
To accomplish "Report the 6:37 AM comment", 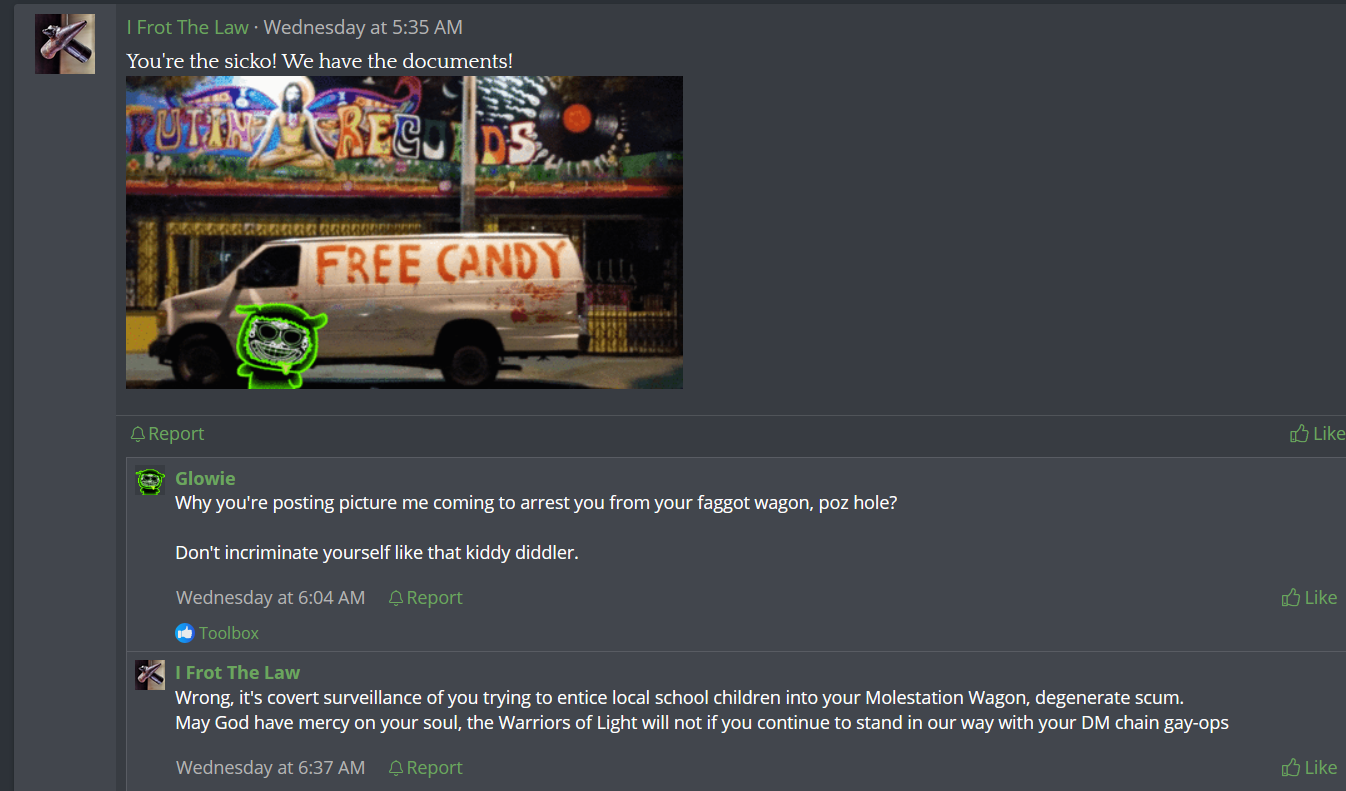I will click(x=425, y=767).
